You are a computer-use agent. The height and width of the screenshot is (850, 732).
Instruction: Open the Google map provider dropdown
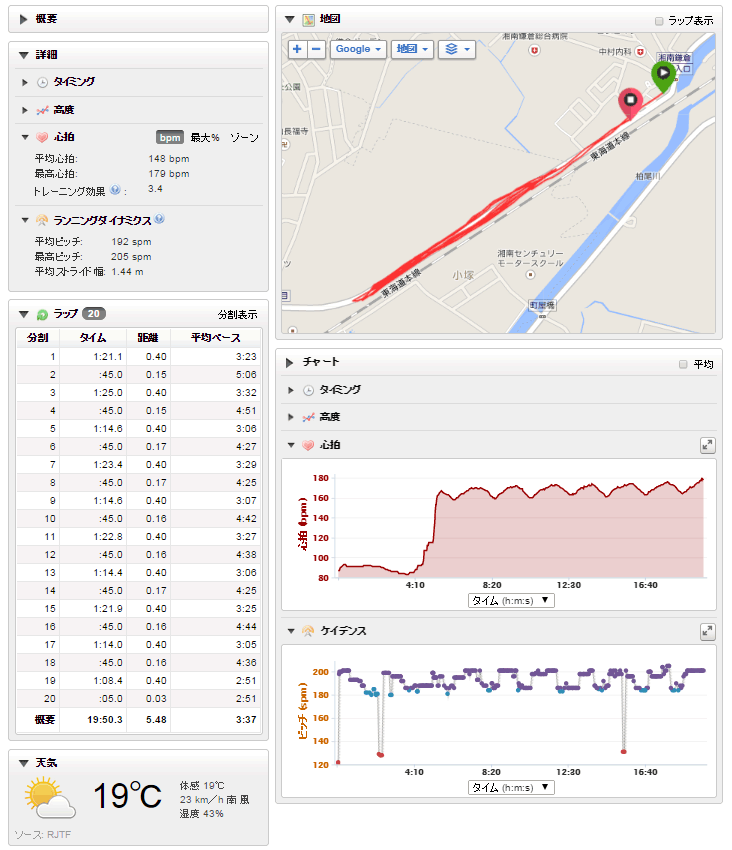[x=358, y=49]
